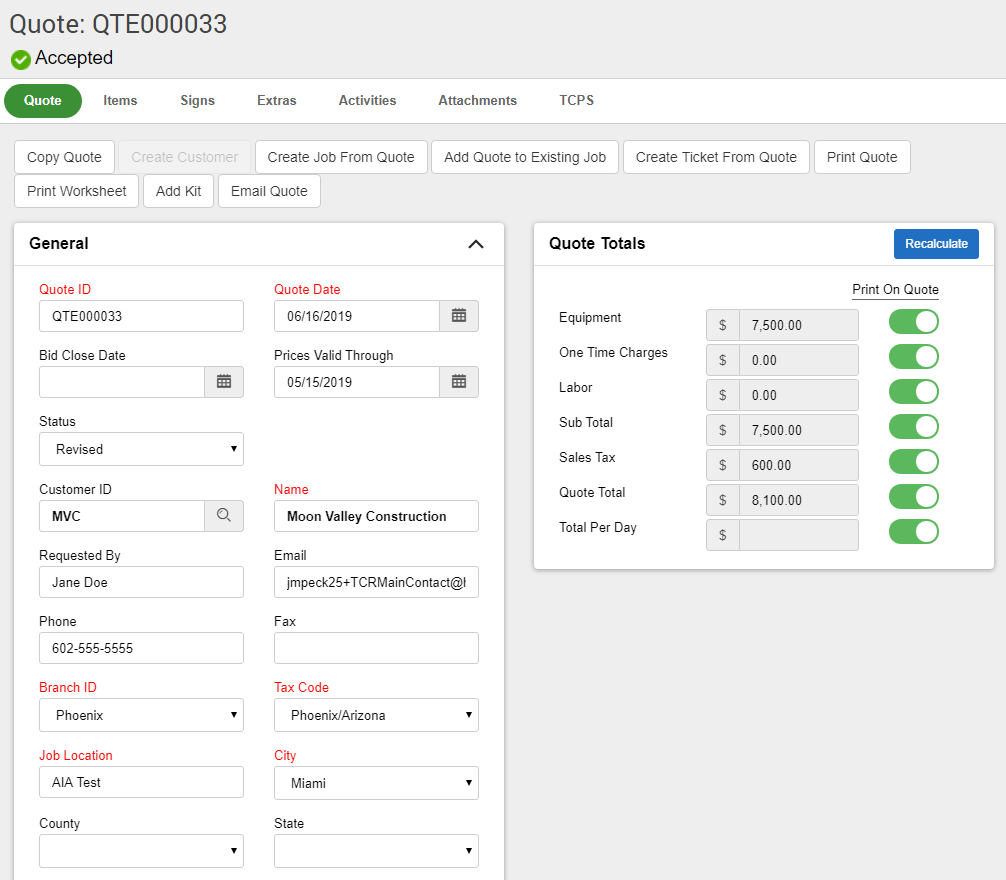The height and width of the screenshot is (880, 1006).
Task: Open the Quote Date calendar picker
Action: tap(458, 315)
